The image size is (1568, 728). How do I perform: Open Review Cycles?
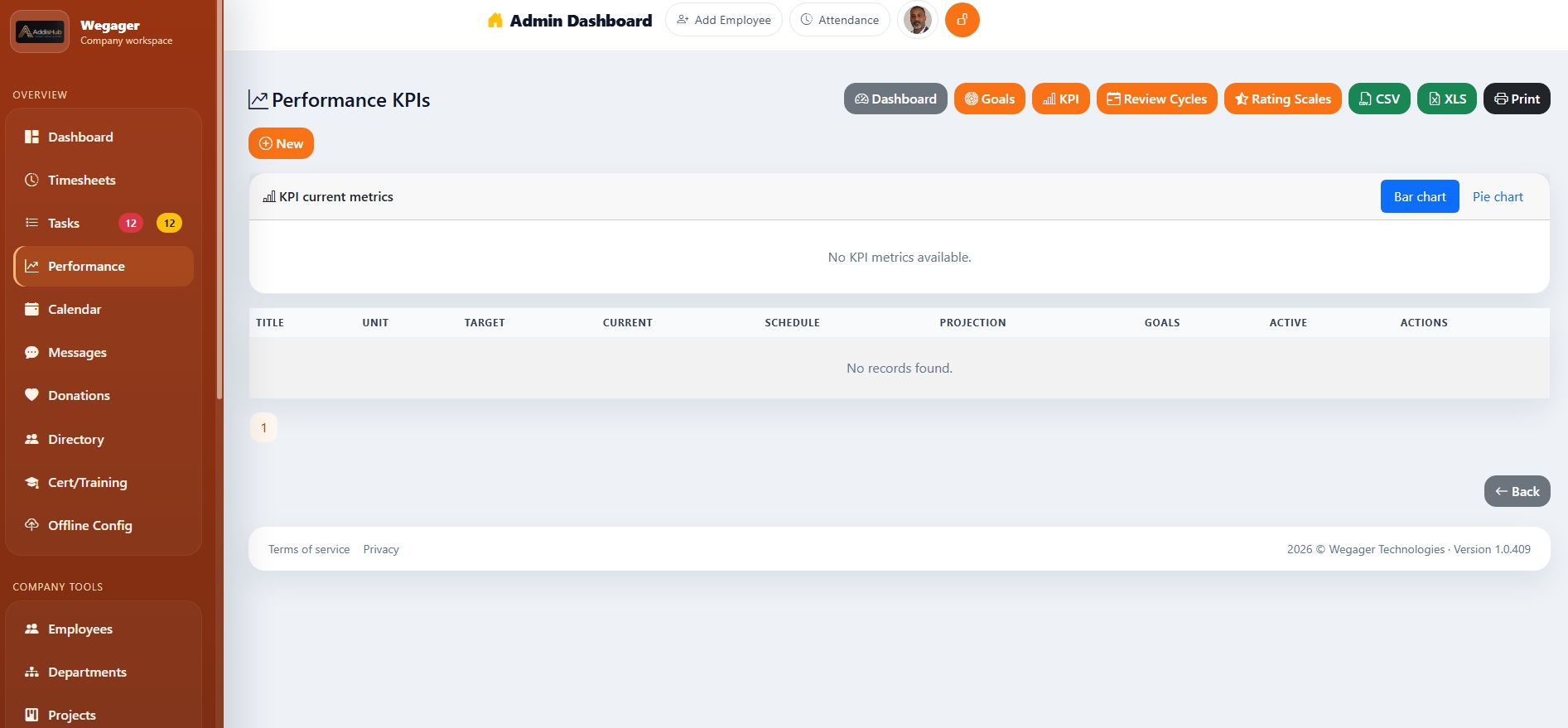click(x=1157, y=99)
